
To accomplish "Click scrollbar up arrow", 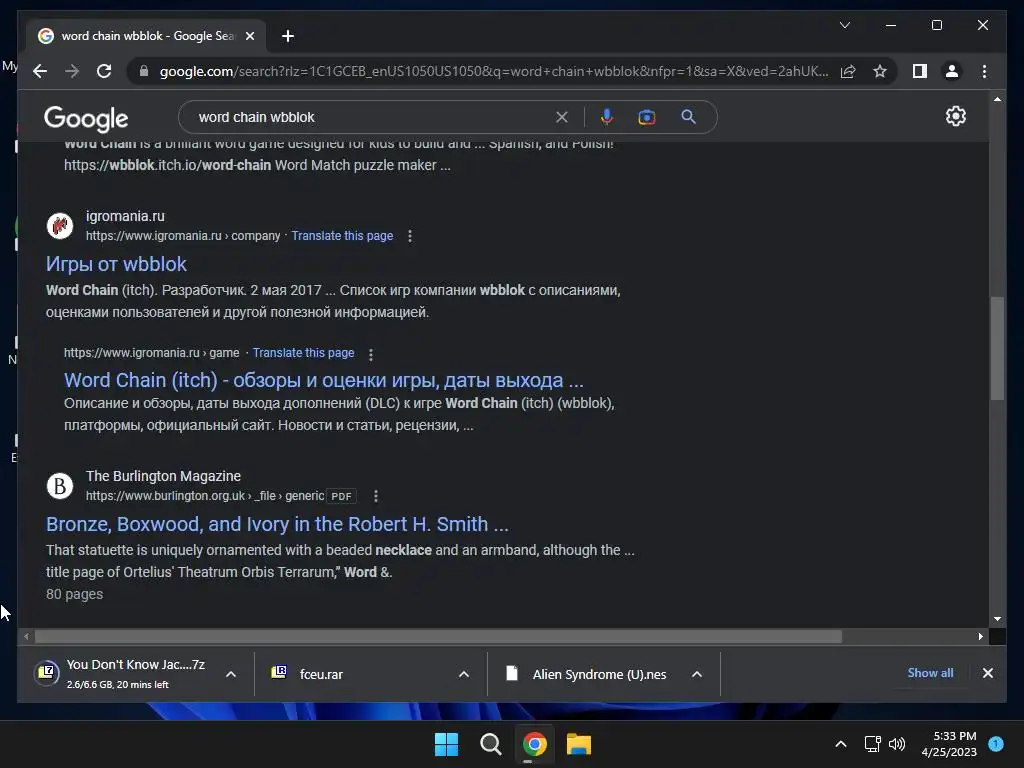I will click(997, 99).
